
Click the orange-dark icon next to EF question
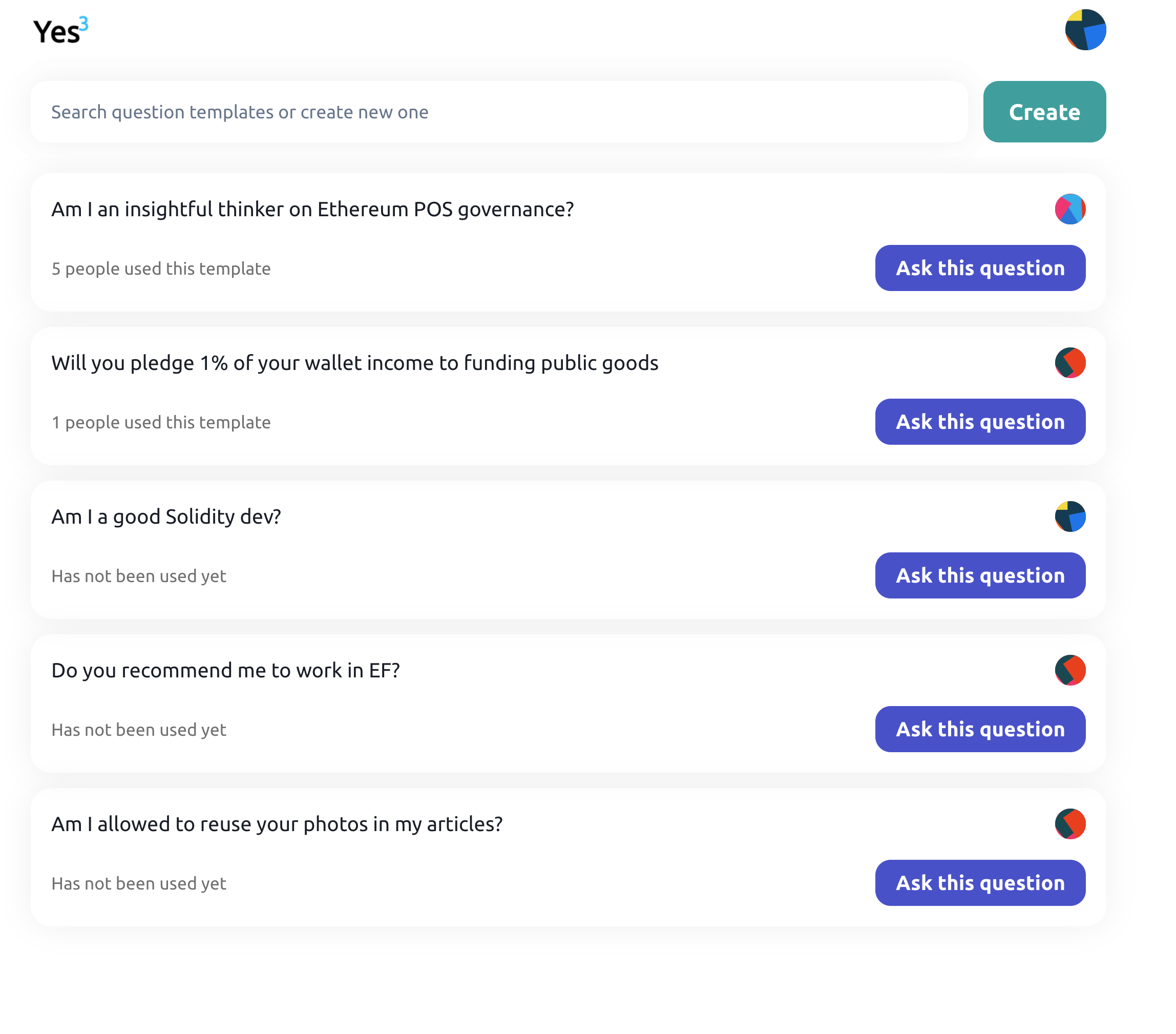pyautogui.click(x=1070, y=670)
